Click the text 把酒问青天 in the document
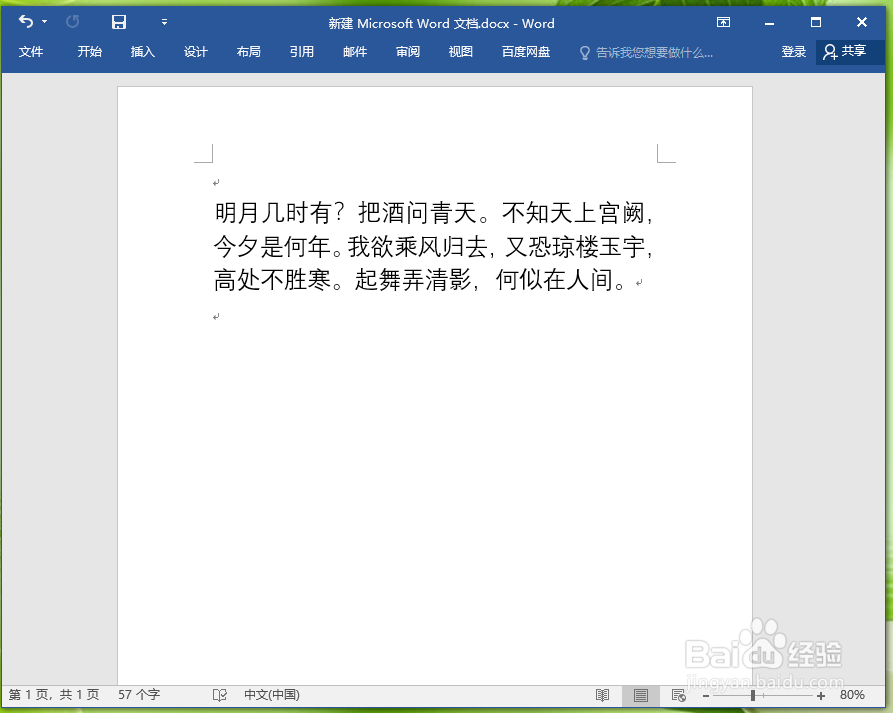This screenshot has width=893, height=713. point(417,213)
